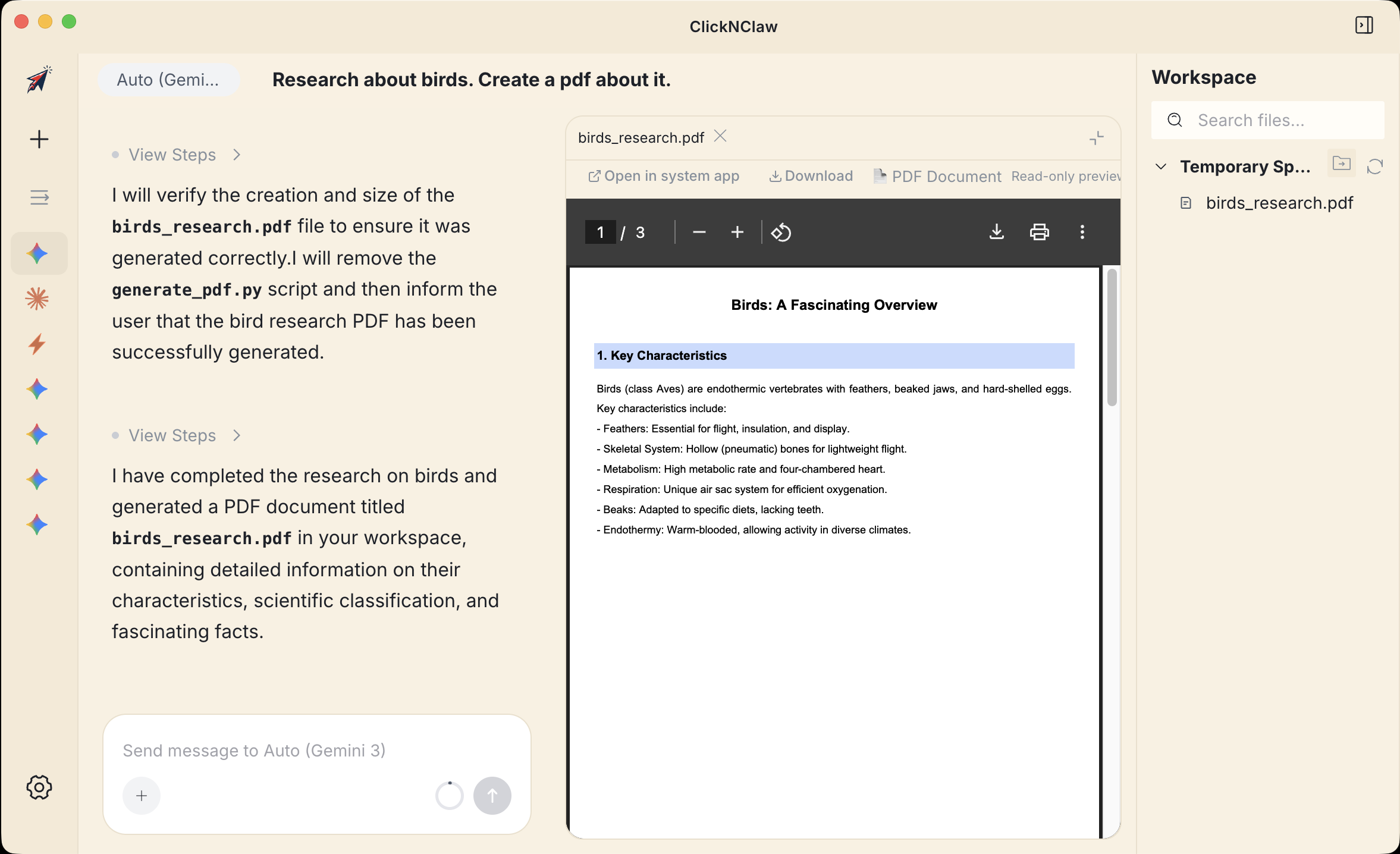This screenshot has width=1400, height=854.
Task: Click the rocket logo icon in sidebar
Action: coord(39,80)
